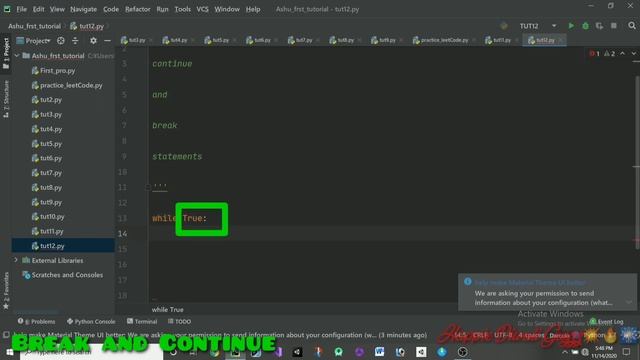The image size is (640, 360).
Task: Open the Project view dropdown
Action: click(33, 40)
